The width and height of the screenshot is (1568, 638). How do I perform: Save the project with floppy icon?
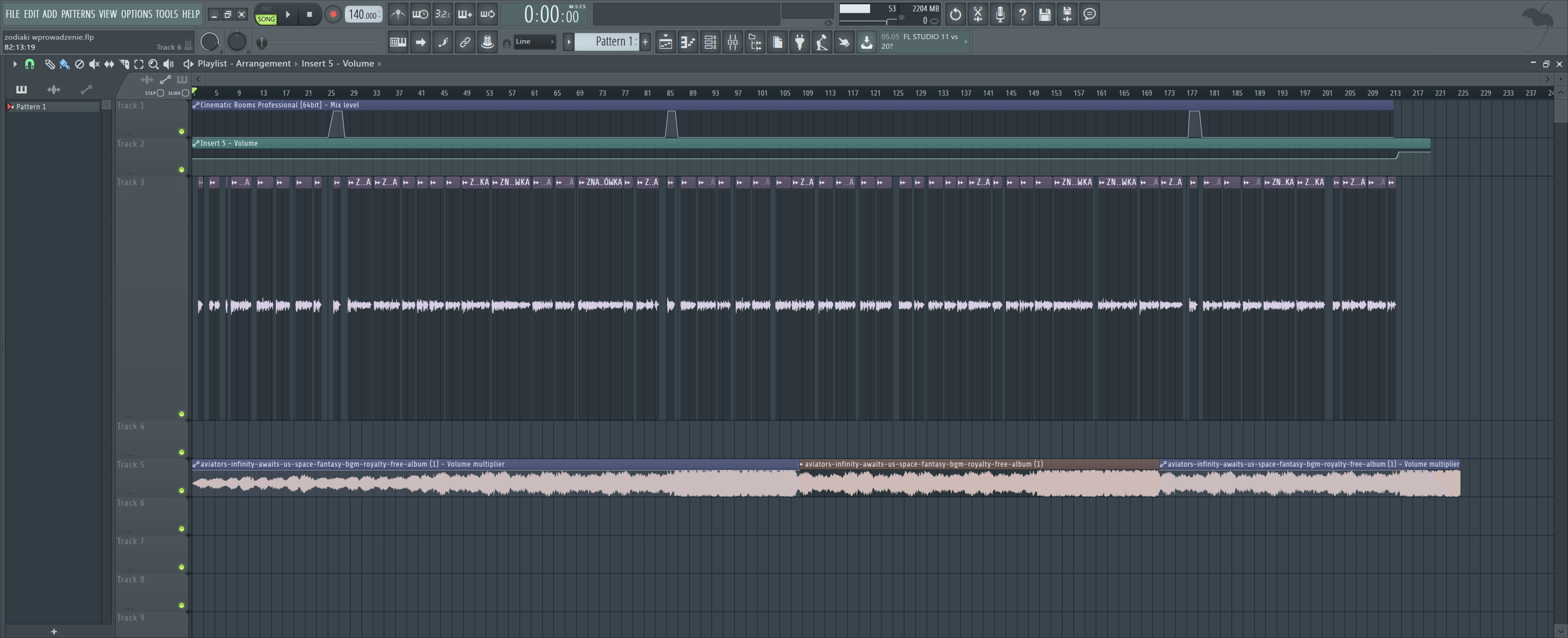(x=1045, y=14)
